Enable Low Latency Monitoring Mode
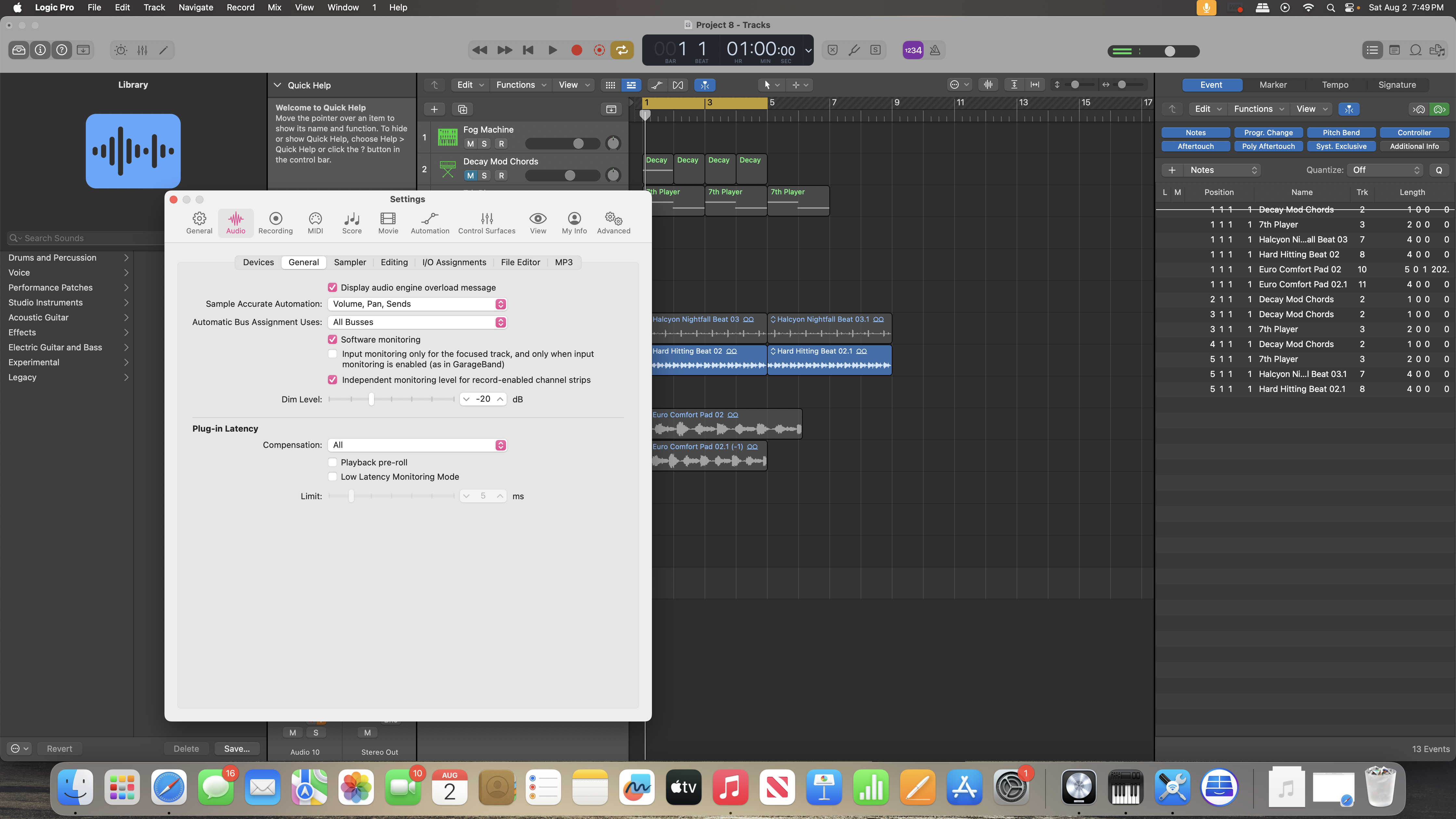1456x819 pixels. pos(332,477)
